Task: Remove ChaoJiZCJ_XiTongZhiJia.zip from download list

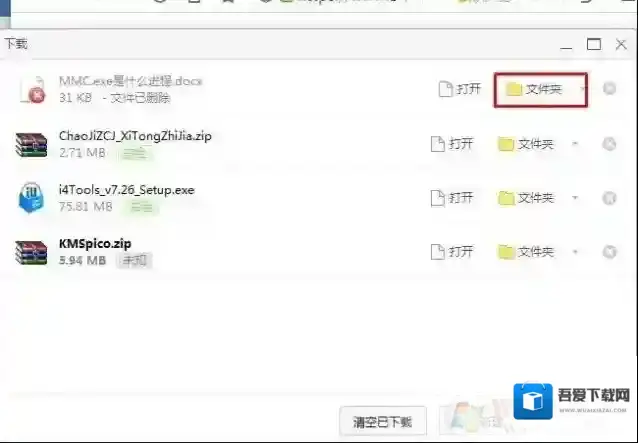Action: tap(609, 144)
